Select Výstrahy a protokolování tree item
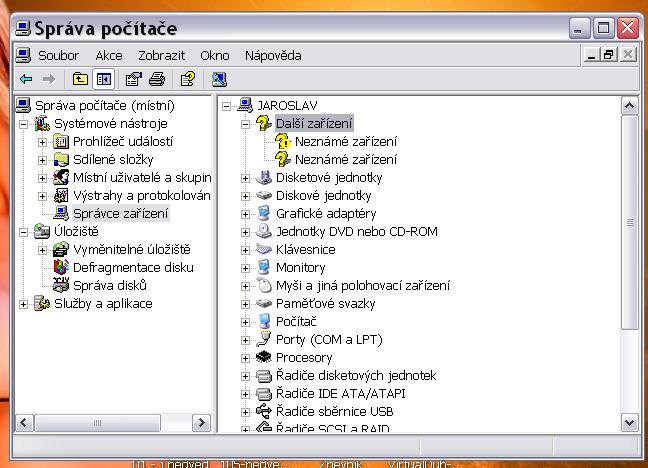The width and height of the screenshot is (648, 468). pos(142,196)
